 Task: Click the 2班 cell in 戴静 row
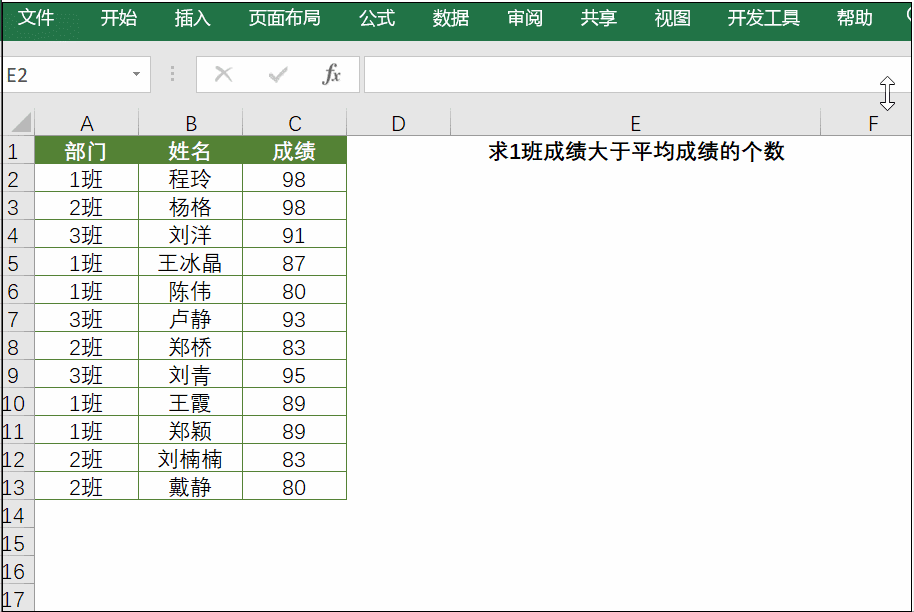86,487
